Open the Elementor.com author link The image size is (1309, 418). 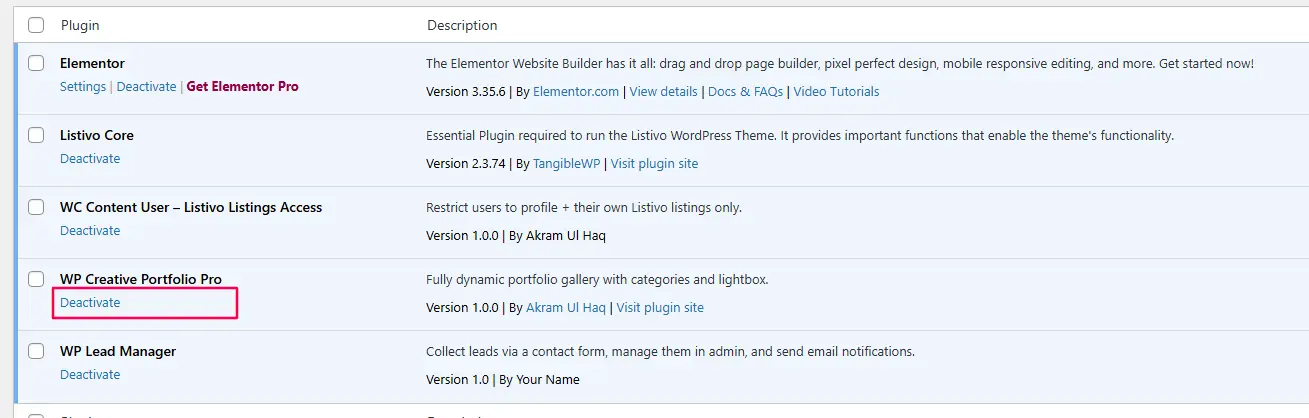tap(576, 92)
